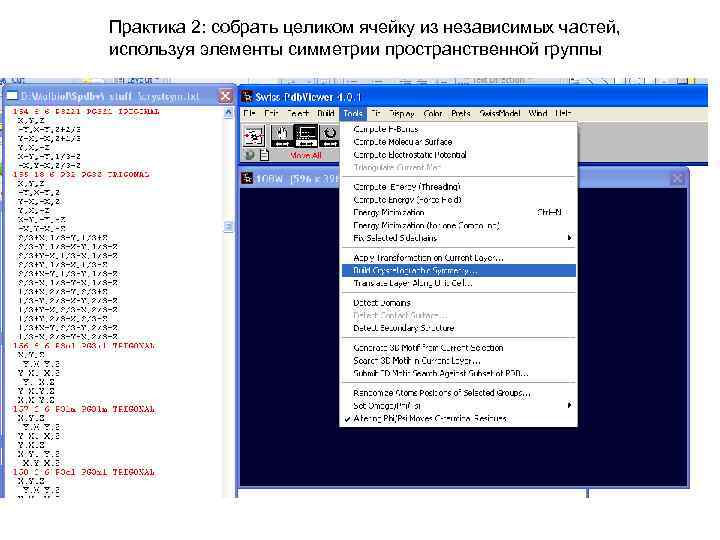The image size is (720, 540).
Task: Choose Generate 3D Motif from Current Selection
Action: 459,348
